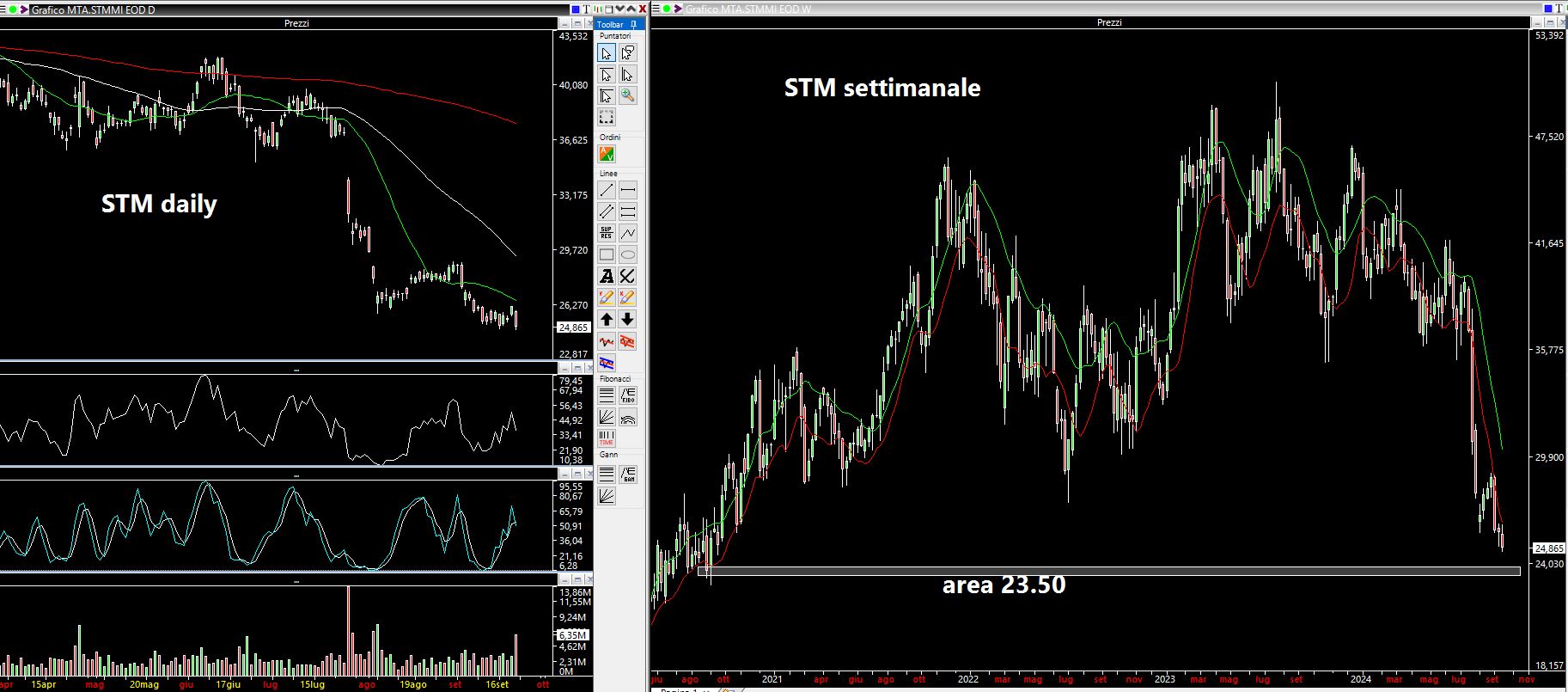Click the 24,865 price tag on weekly chart
The width and height of the screenshot is (1568, 692).
(x=1549, y=548)
